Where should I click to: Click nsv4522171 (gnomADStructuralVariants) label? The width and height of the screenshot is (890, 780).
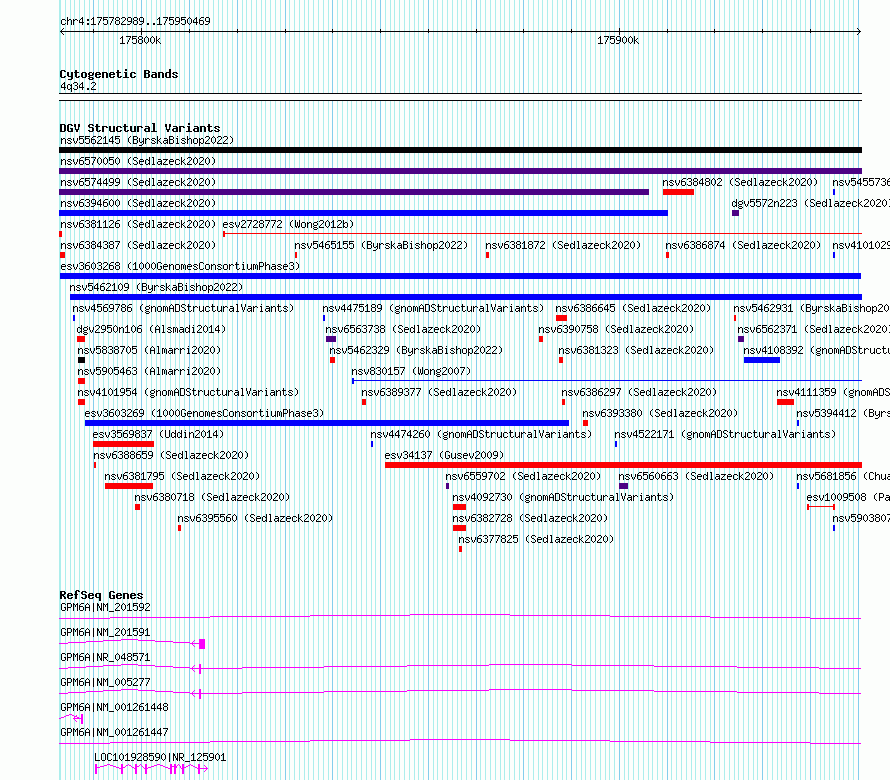[x=725, y=434]
